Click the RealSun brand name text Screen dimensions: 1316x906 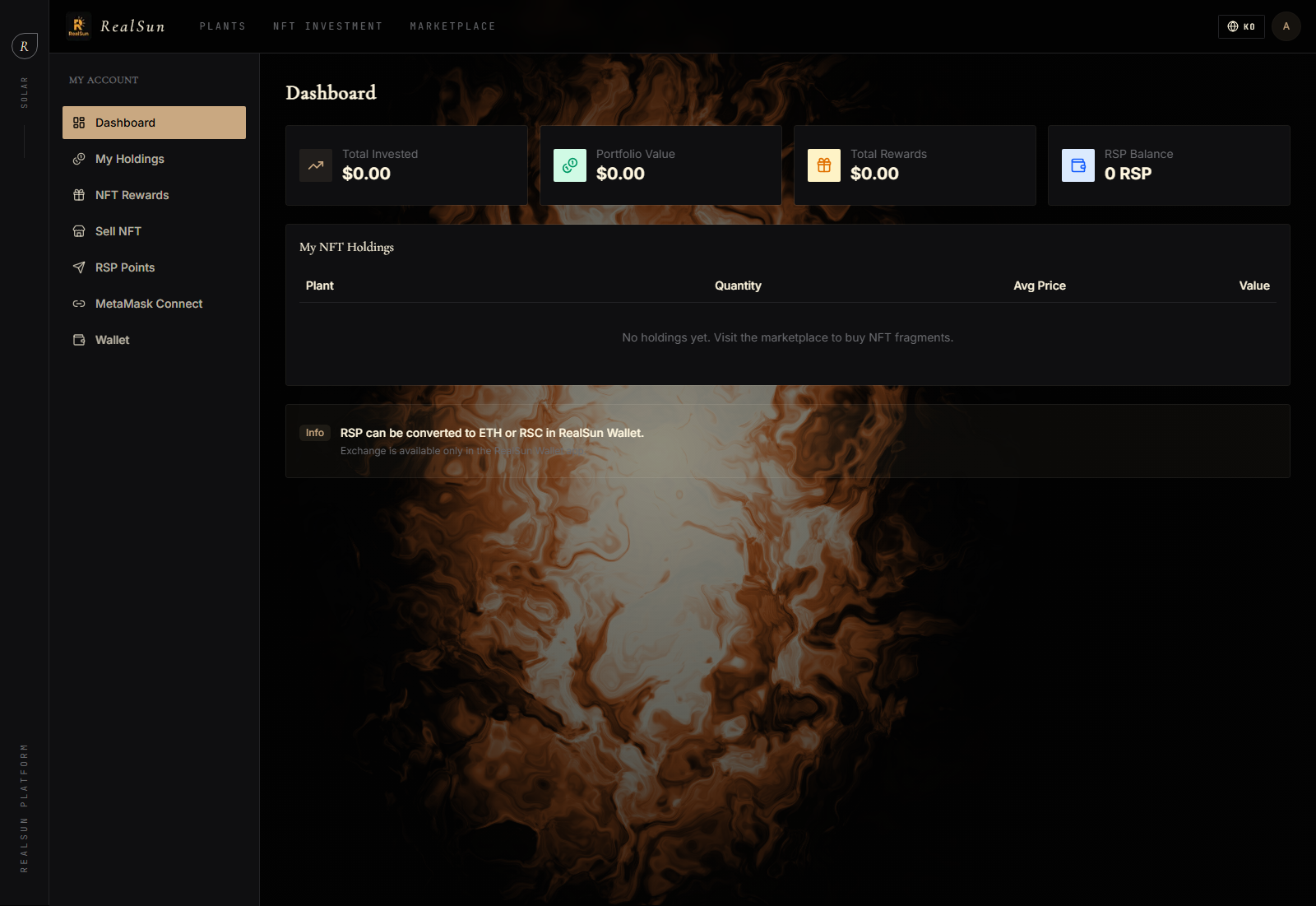pos(132,26)
